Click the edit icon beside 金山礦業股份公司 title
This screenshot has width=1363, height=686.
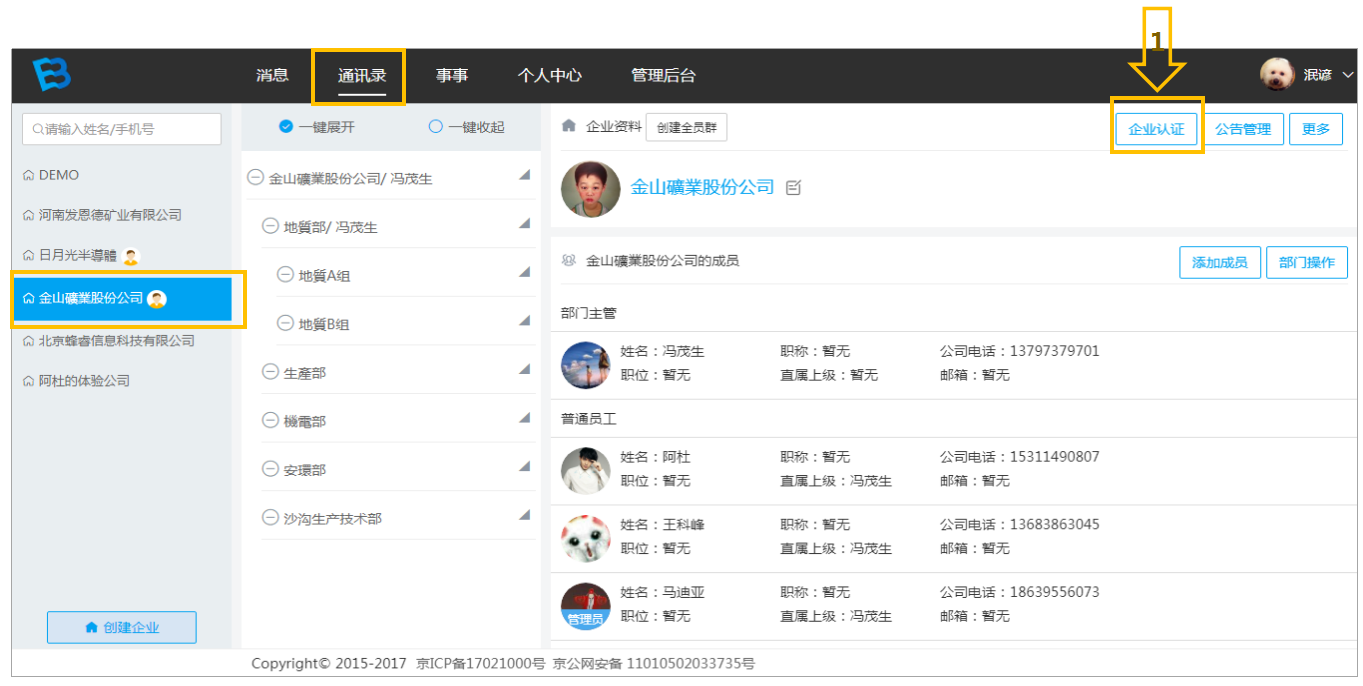(x=794, y=187)
